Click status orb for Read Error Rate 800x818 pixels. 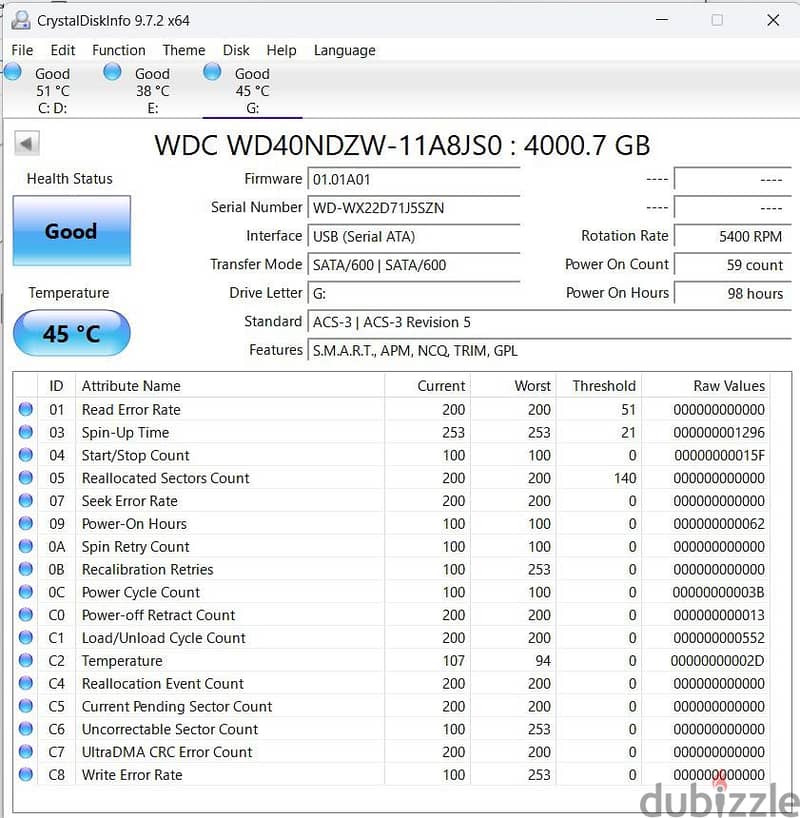(26, 409)
